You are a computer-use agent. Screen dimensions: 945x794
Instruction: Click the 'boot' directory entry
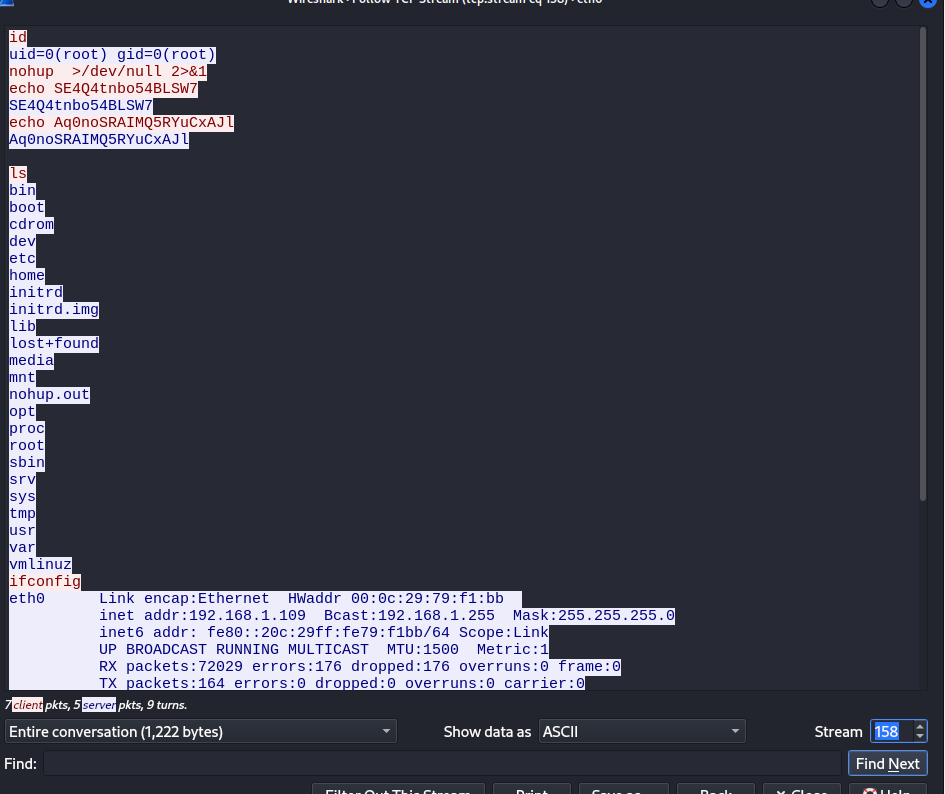tap(27, 207)
